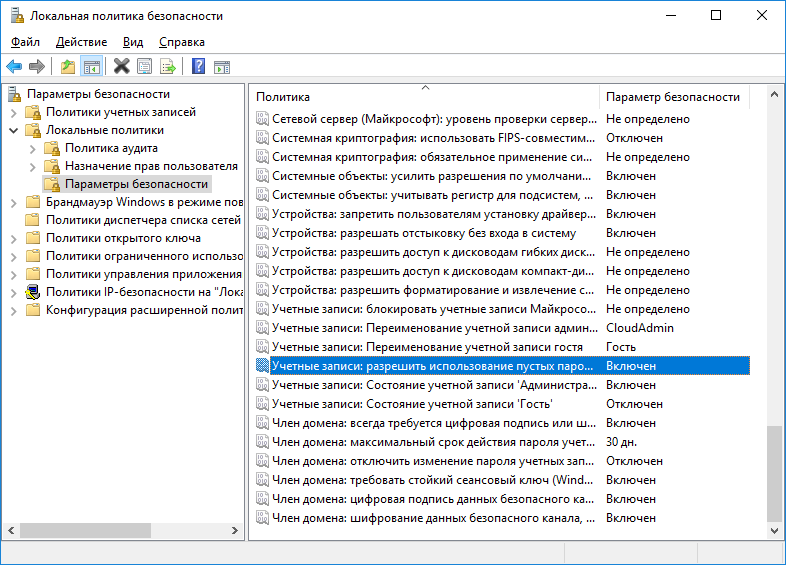The image size is (786, 565).
Task: Expand Политики открытого ключа node
Action: [x=14, y=239]
